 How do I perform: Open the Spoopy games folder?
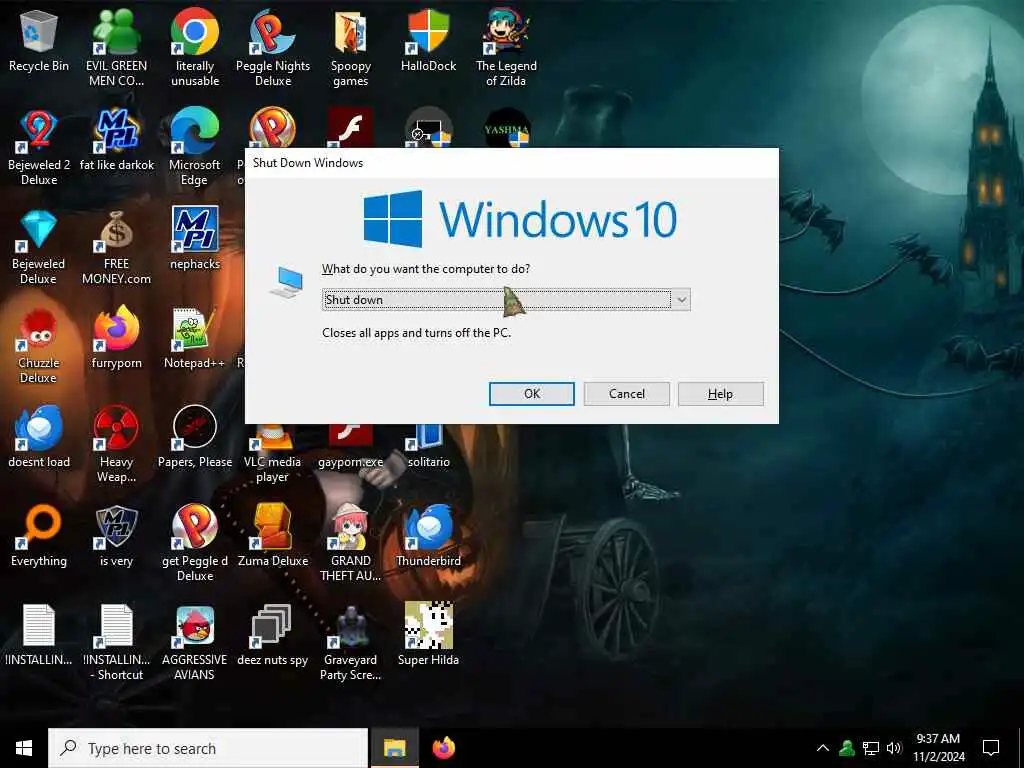click(351, 47)
